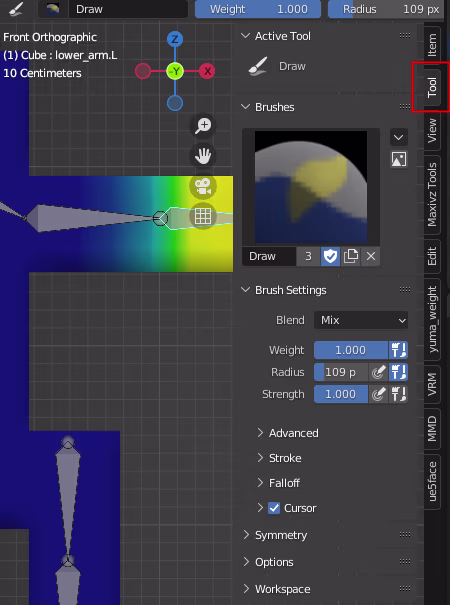The height and width of the screenshot is (605, 450).
Task: Click the Z axis on navigation gizmo
Action: click(x=175, y=39)
